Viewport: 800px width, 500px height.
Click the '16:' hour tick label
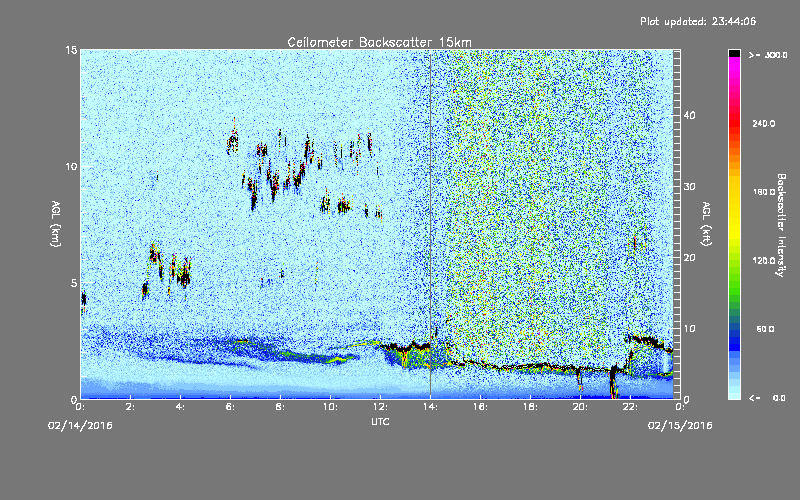pos(481,407)
